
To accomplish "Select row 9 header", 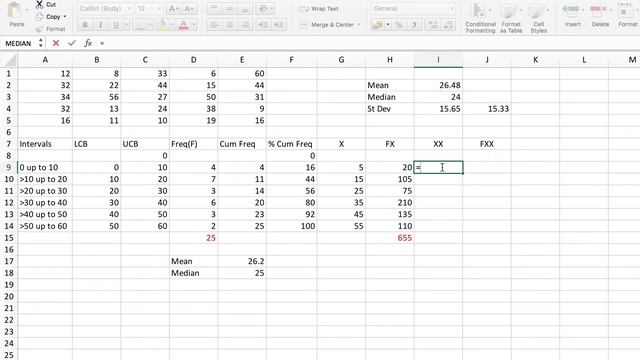I will pos(9,167).
